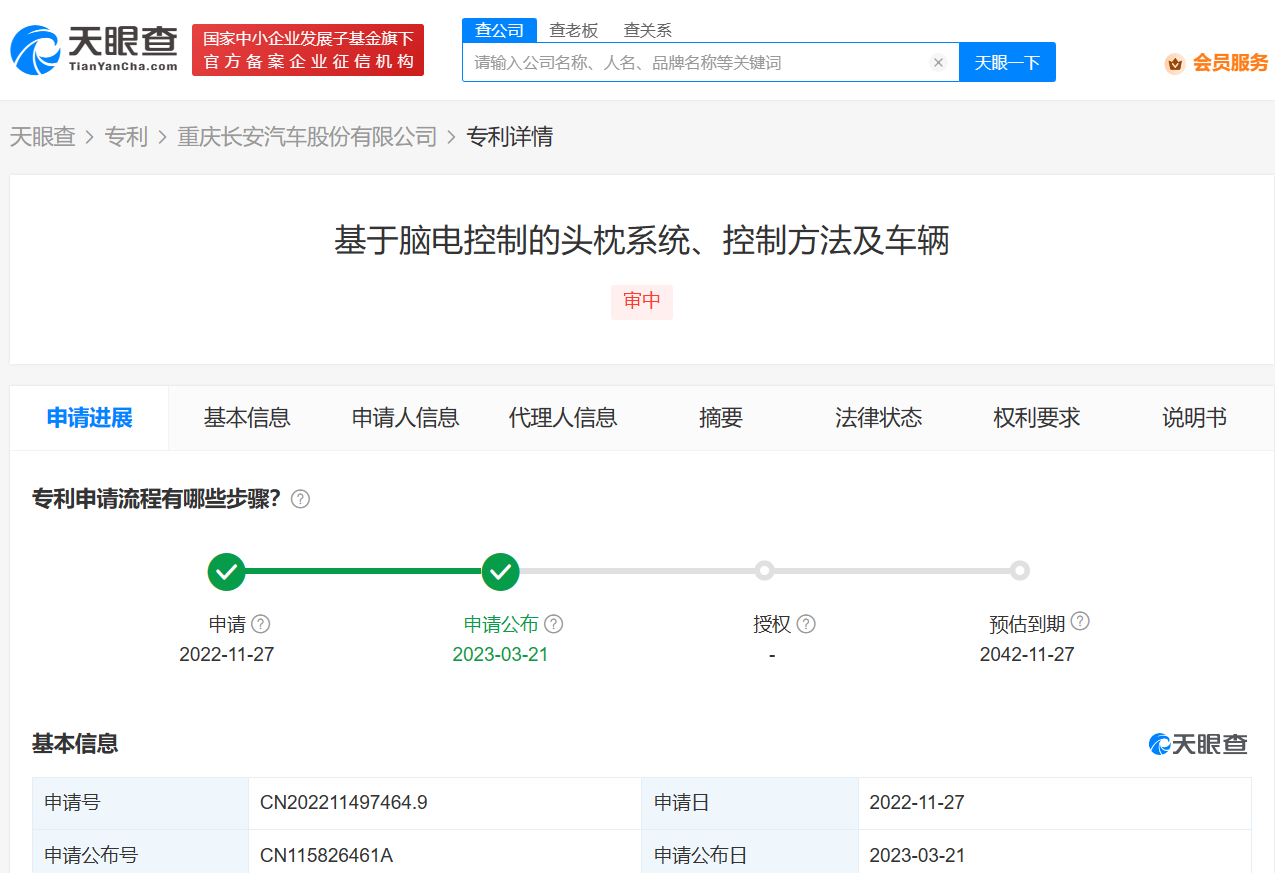This screenshot has width=1275, height=873.
Task: Open the 说明书 tab
Action: (x=1194, y=418)
